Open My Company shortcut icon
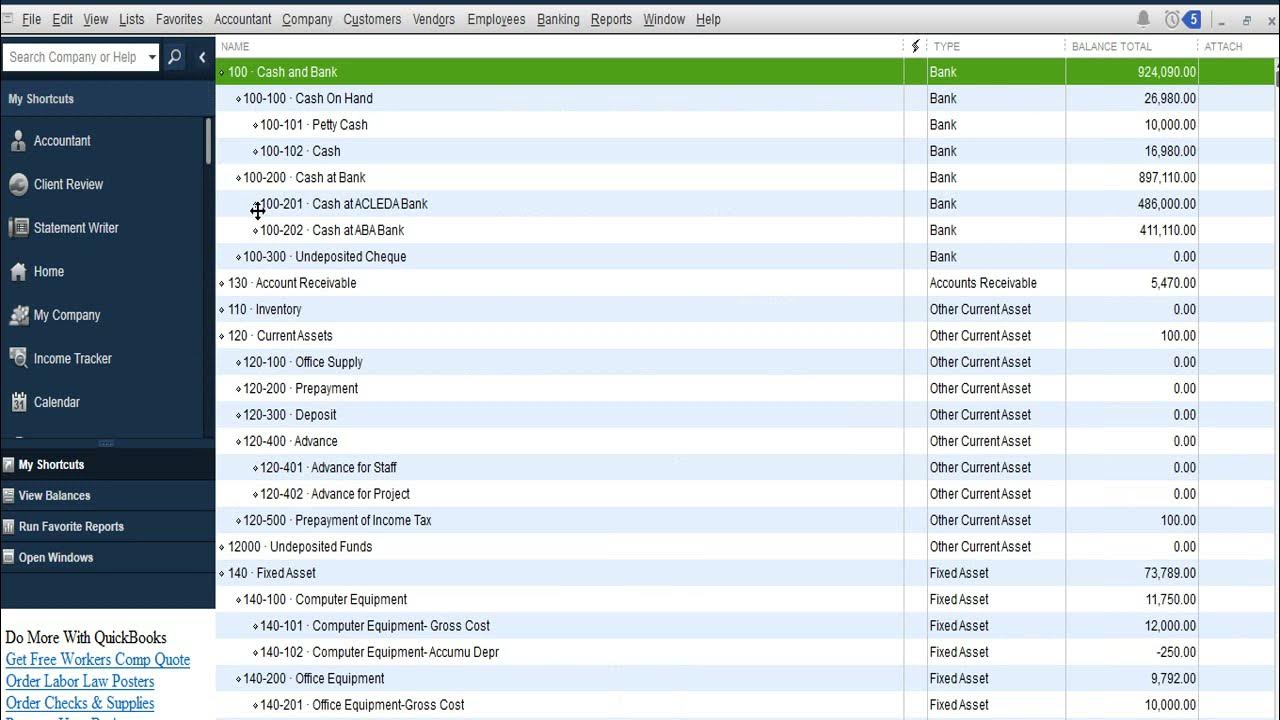 pyautogui.click(x=18, y=315)
